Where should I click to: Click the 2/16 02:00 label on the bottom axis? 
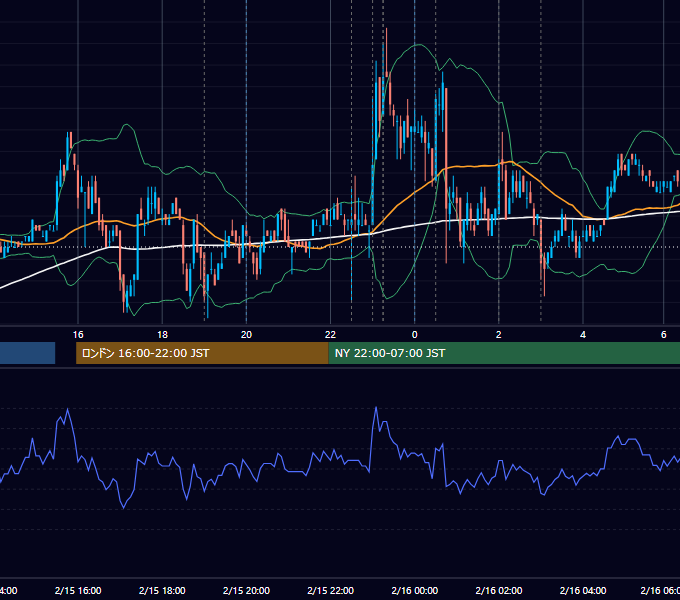pos(499,590)
